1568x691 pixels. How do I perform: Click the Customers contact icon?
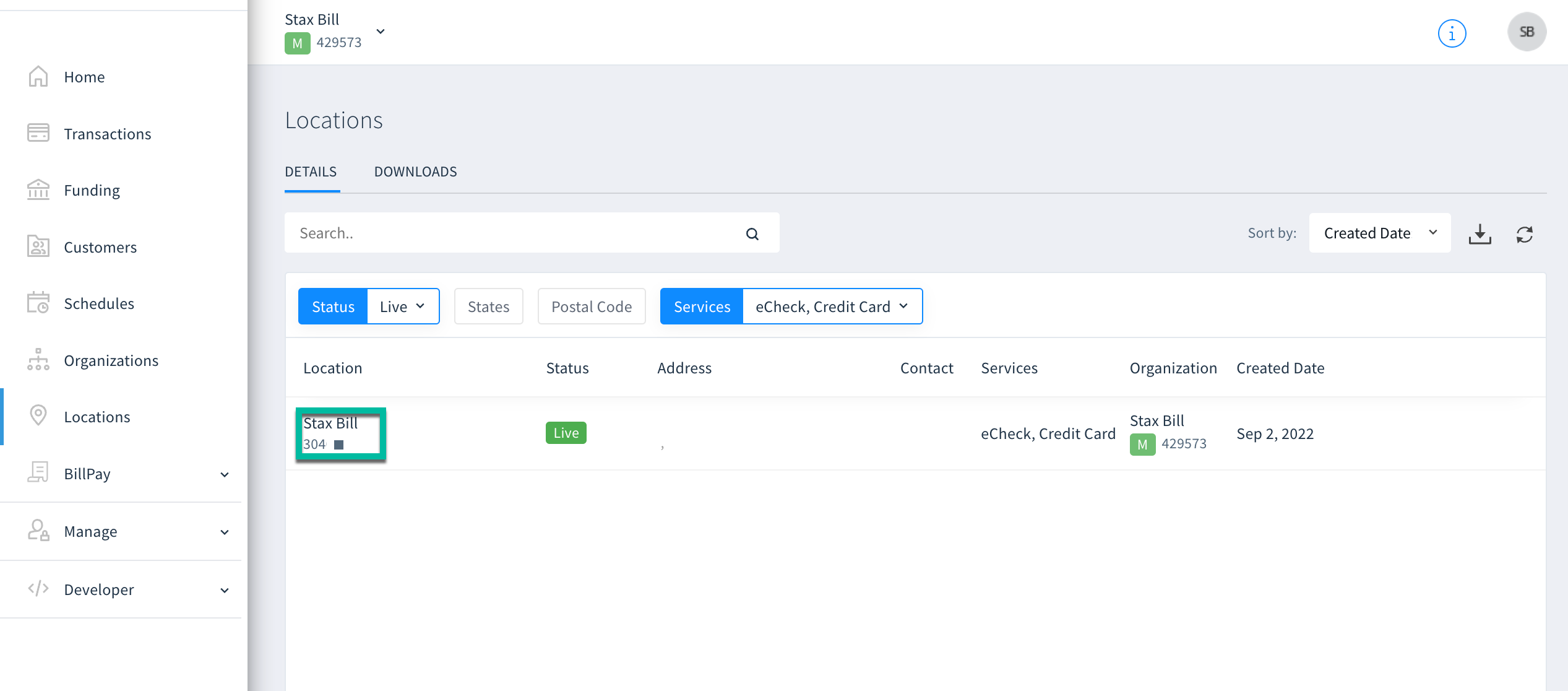pyautogui.click(x=38, y=246)
